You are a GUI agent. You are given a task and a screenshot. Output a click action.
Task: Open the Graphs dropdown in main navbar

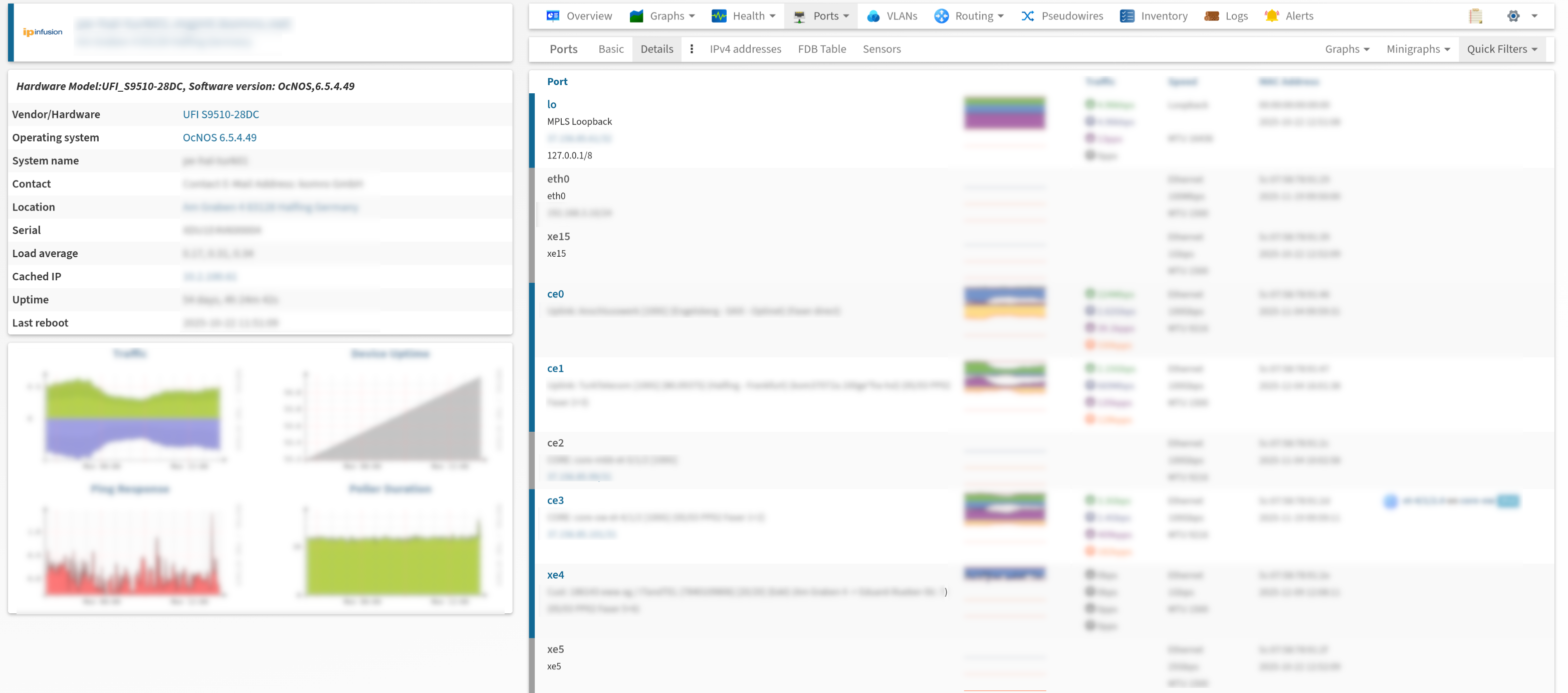[662, 16]
